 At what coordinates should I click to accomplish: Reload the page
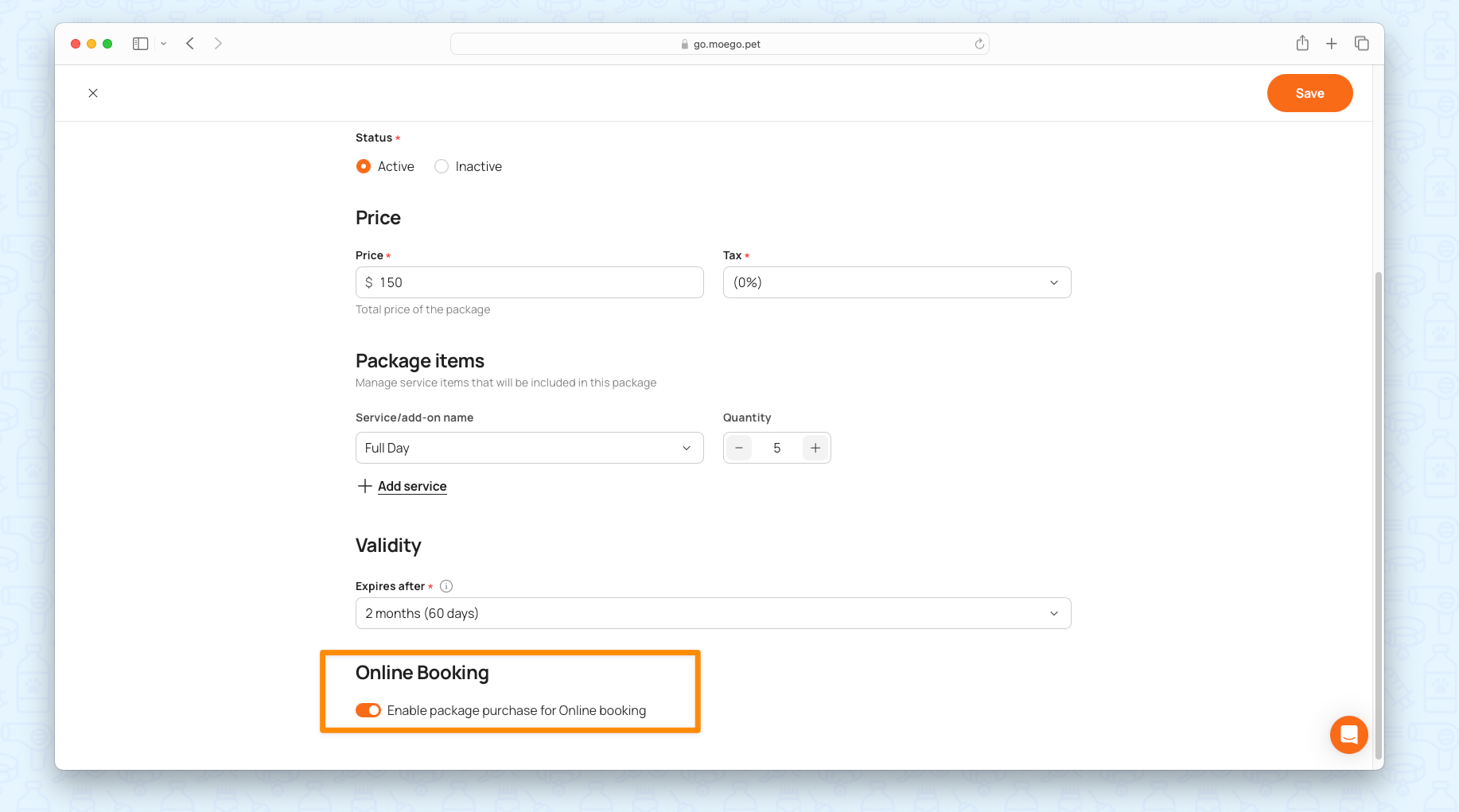[979, 44]
